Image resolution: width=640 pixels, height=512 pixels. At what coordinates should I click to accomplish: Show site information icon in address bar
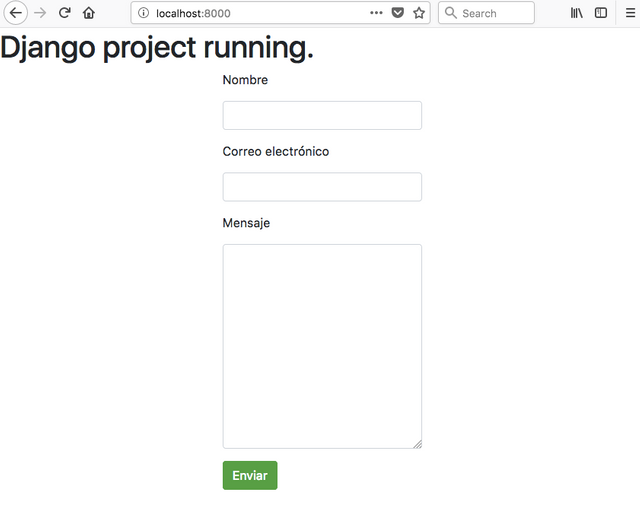143,13
